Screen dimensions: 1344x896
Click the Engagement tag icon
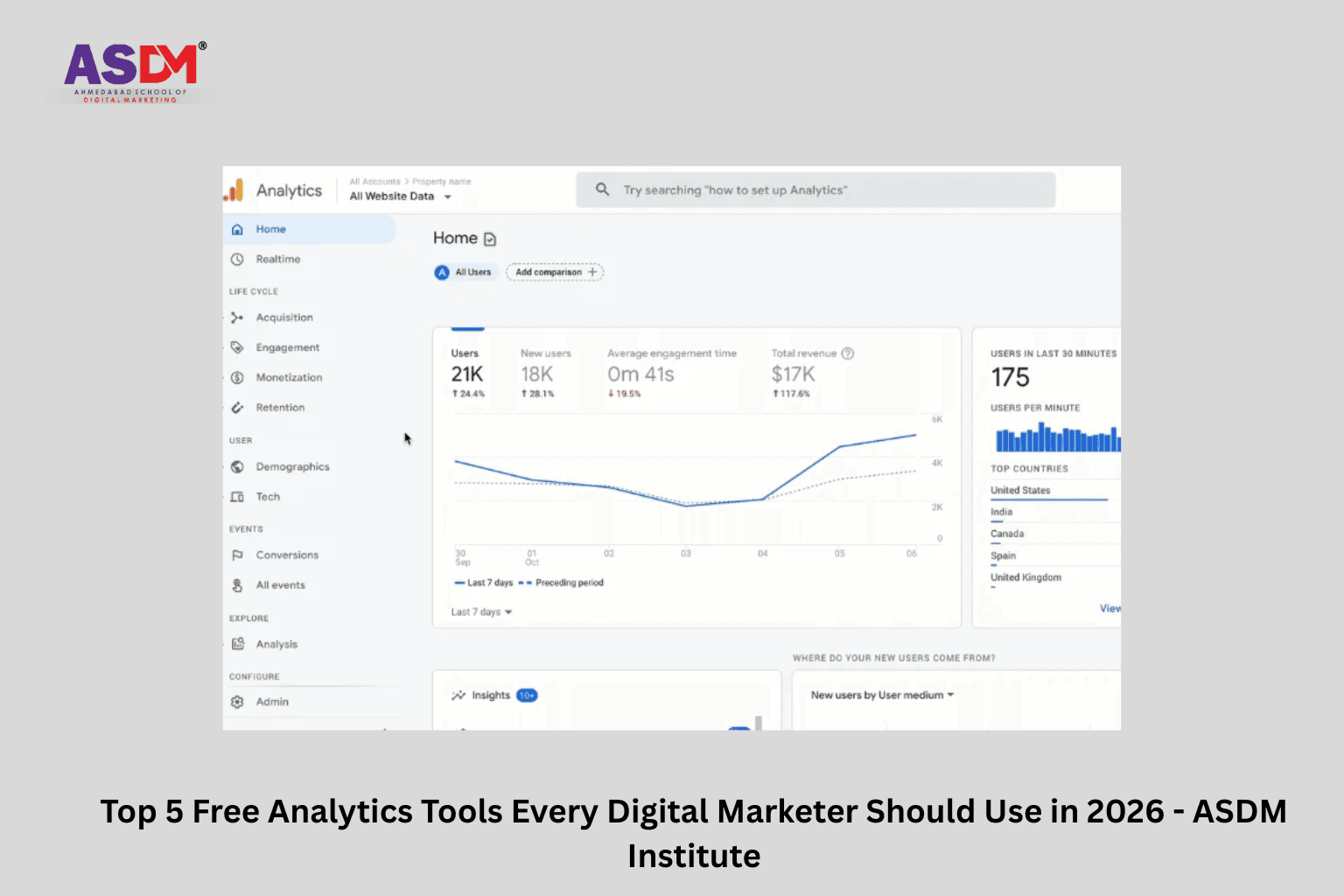coord(237,347)
